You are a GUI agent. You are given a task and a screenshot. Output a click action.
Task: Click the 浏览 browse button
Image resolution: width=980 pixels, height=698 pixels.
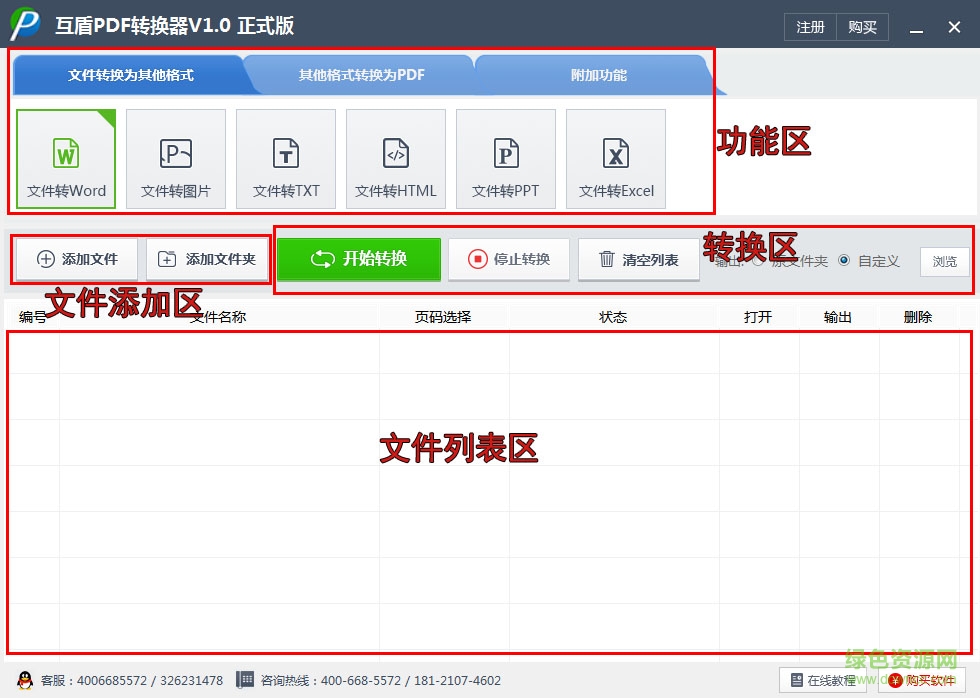pos(944,262)
